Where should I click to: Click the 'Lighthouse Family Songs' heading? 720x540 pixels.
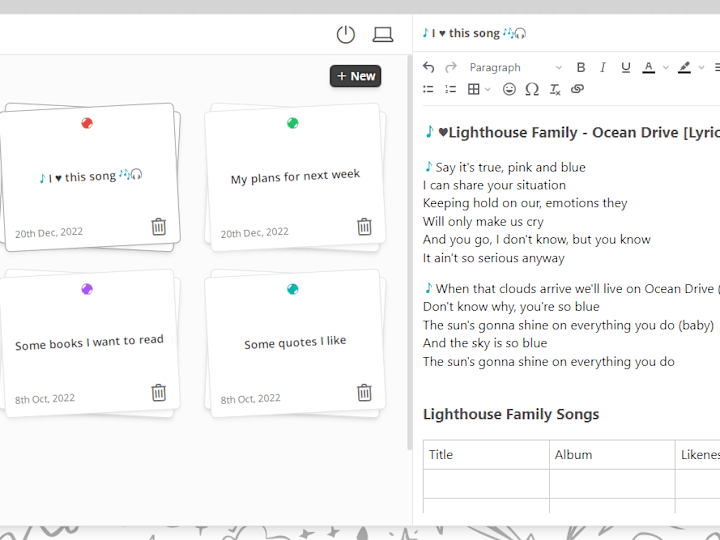click(x=511, y=414)
